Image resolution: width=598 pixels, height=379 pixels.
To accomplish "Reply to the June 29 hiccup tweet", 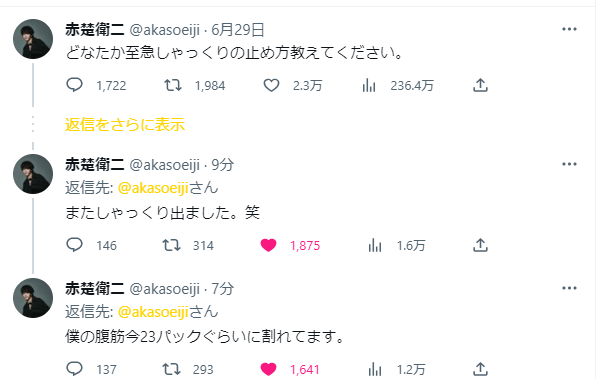I will tap(74, 85).
